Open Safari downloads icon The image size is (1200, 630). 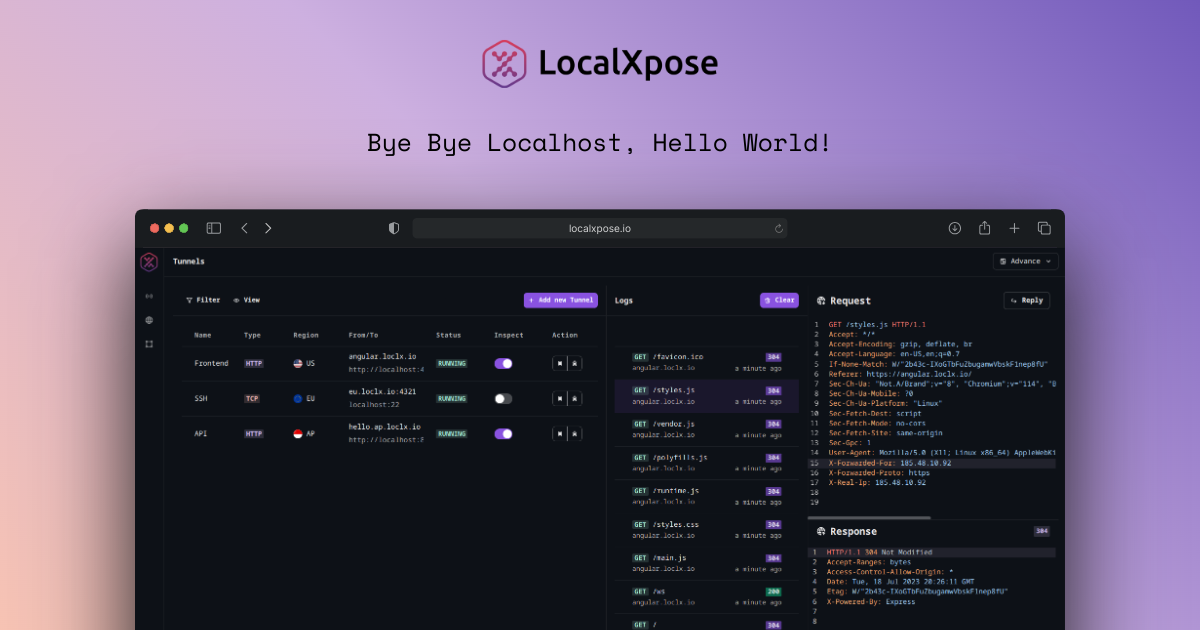[x=954, y=228]
